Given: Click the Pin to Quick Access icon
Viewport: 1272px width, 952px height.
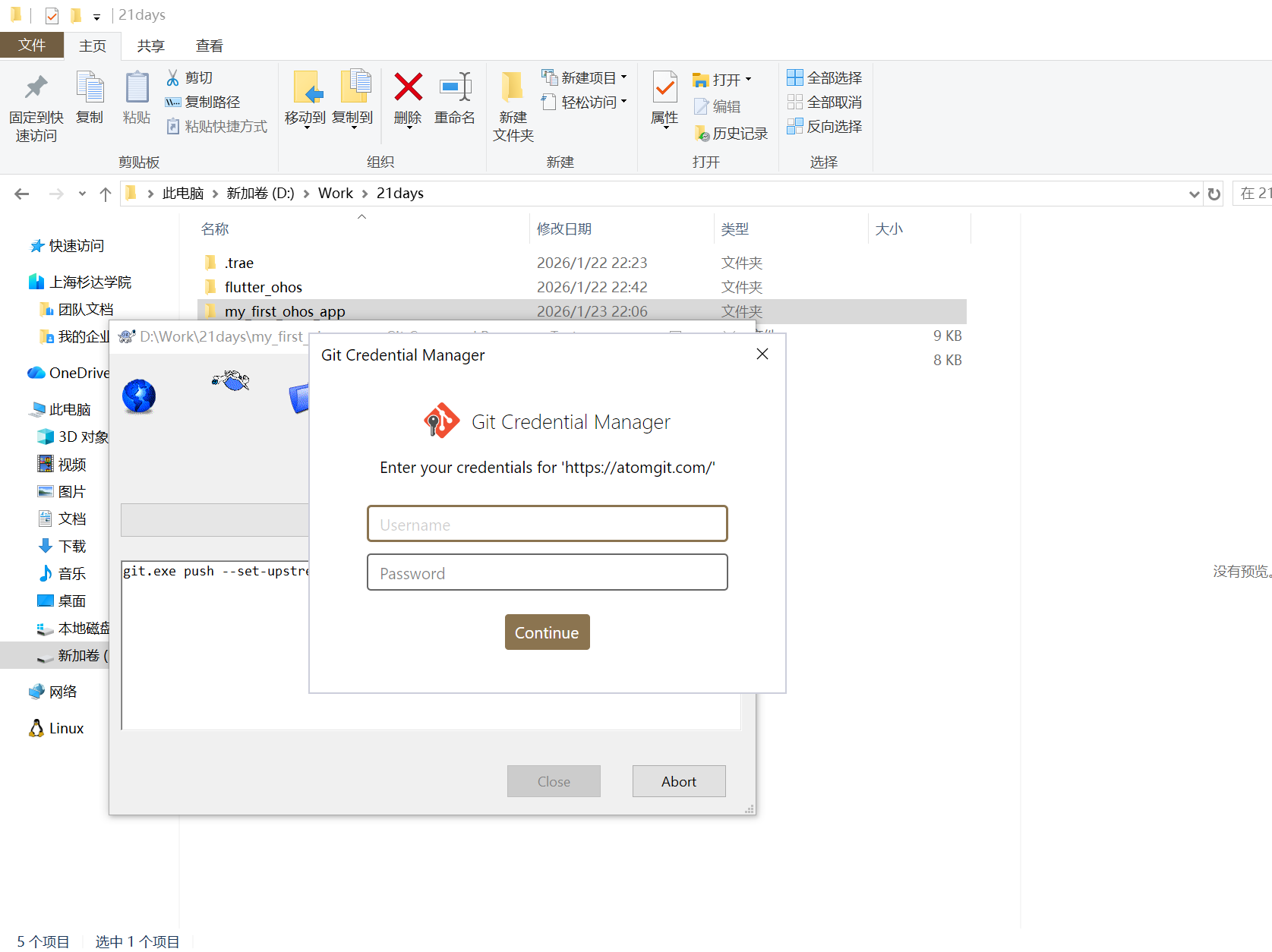Looking at the screenshot, I should [36, 87].
